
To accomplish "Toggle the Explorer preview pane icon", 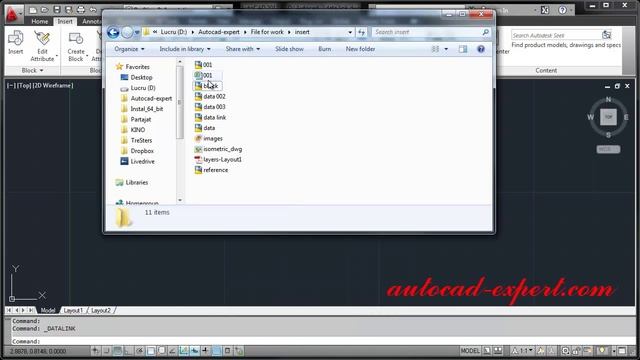I will 462,49.
